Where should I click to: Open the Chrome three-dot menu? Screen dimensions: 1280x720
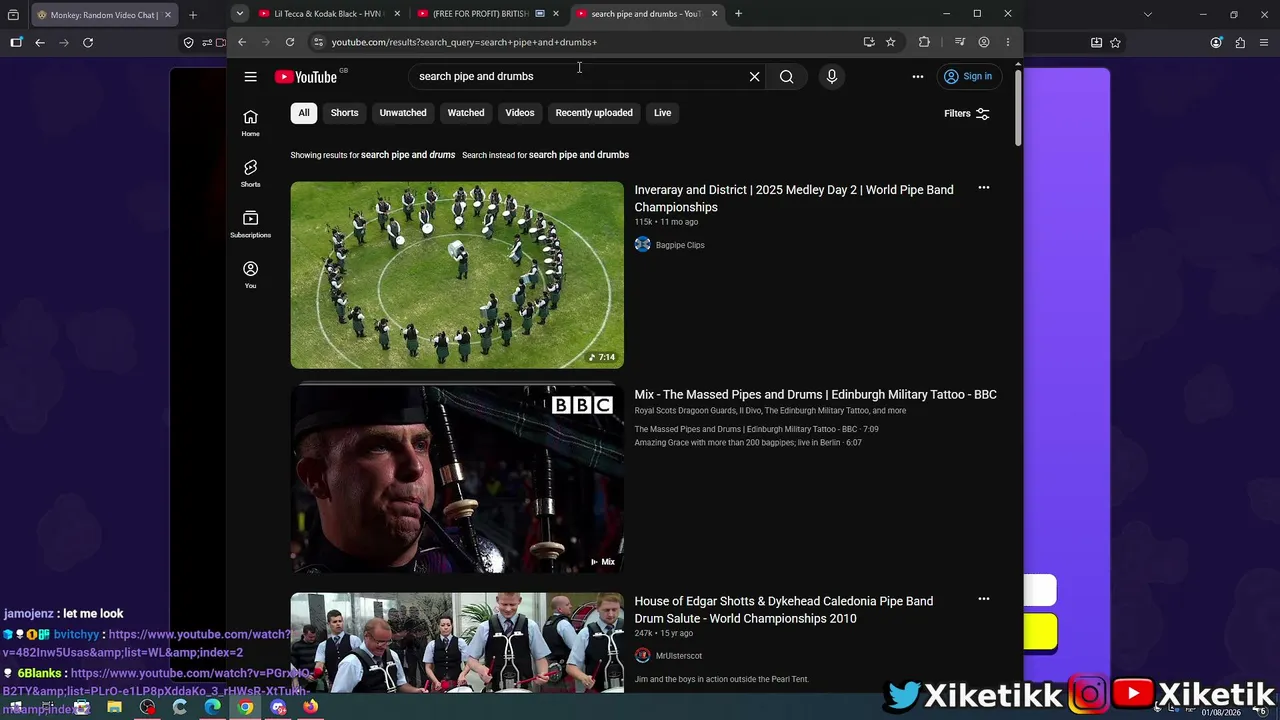coord(1008,42)
